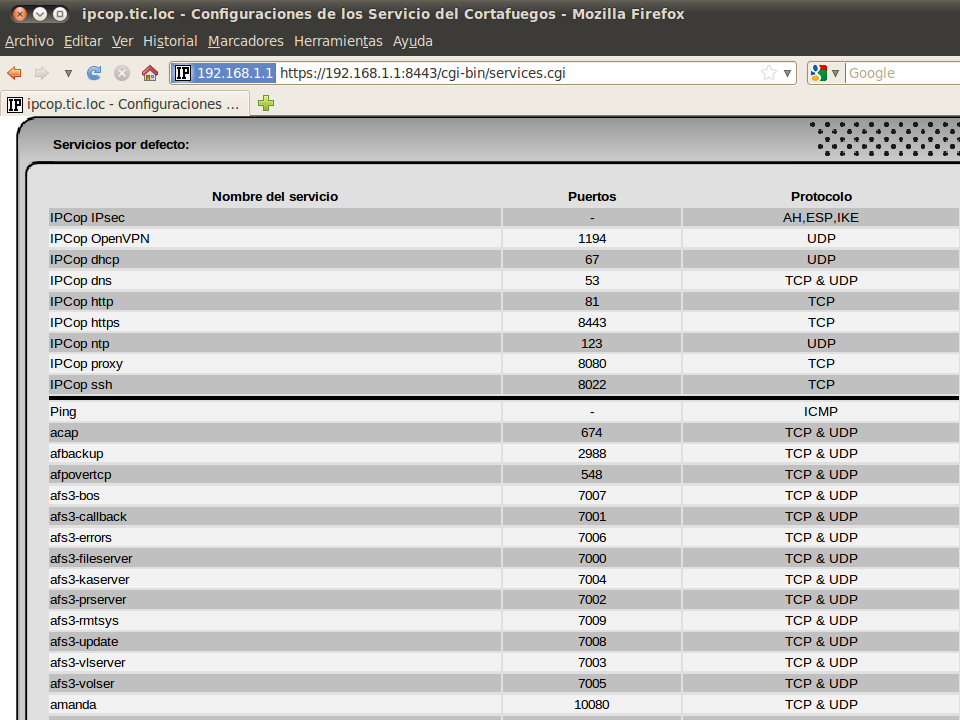
Task: Select the ipcop.tic.loc Configuraciones tab
Action: point(125,103)
